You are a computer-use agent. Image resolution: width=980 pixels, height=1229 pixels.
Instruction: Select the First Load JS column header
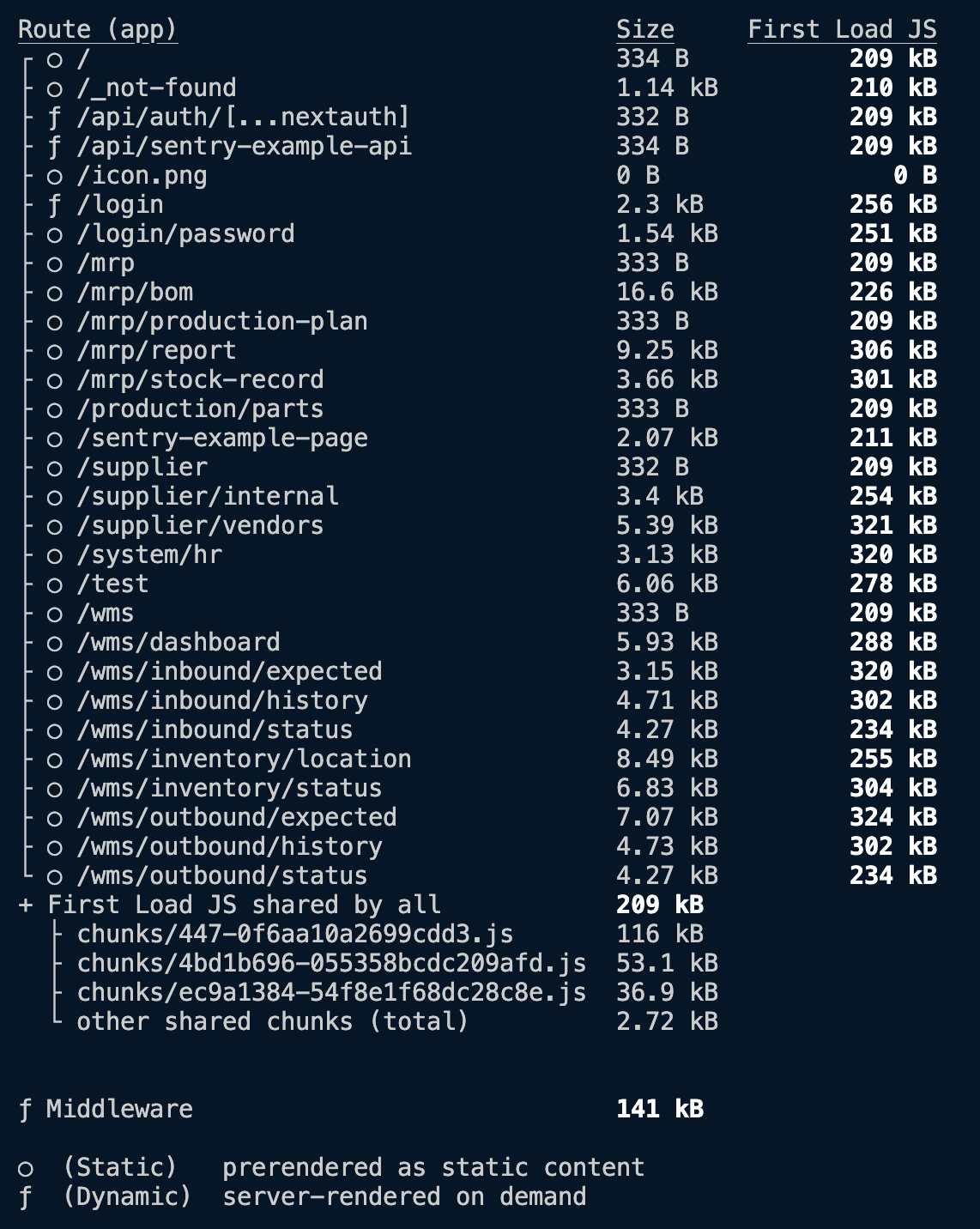coord(842,30)
